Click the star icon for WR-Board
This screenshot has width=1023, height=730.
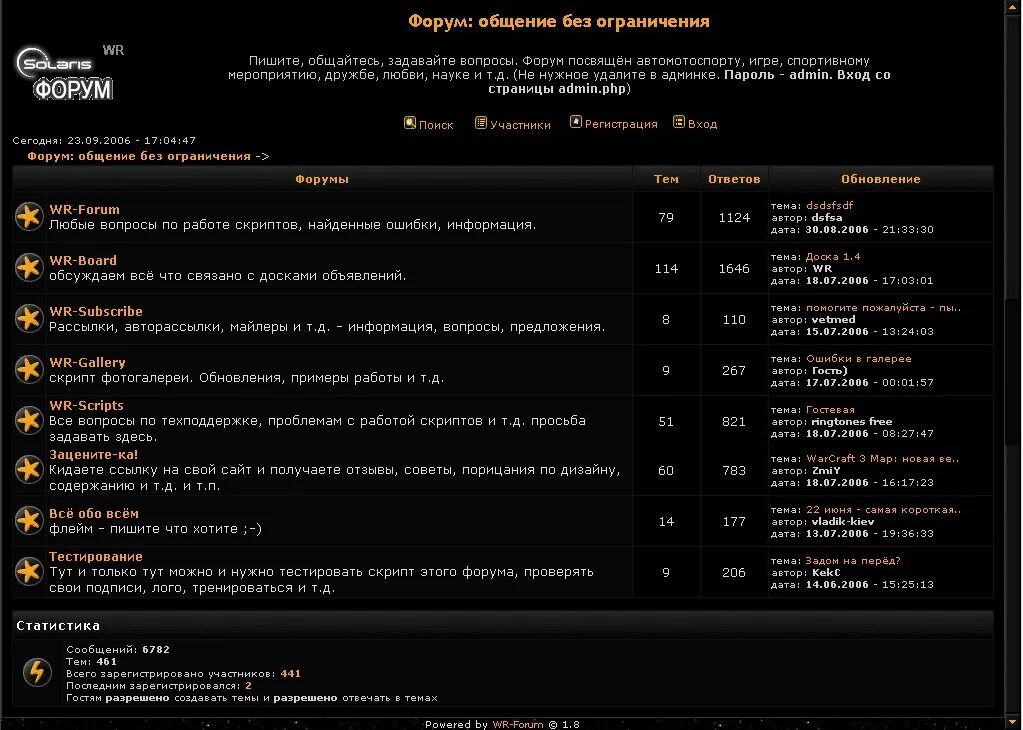(x=29, y=267)
